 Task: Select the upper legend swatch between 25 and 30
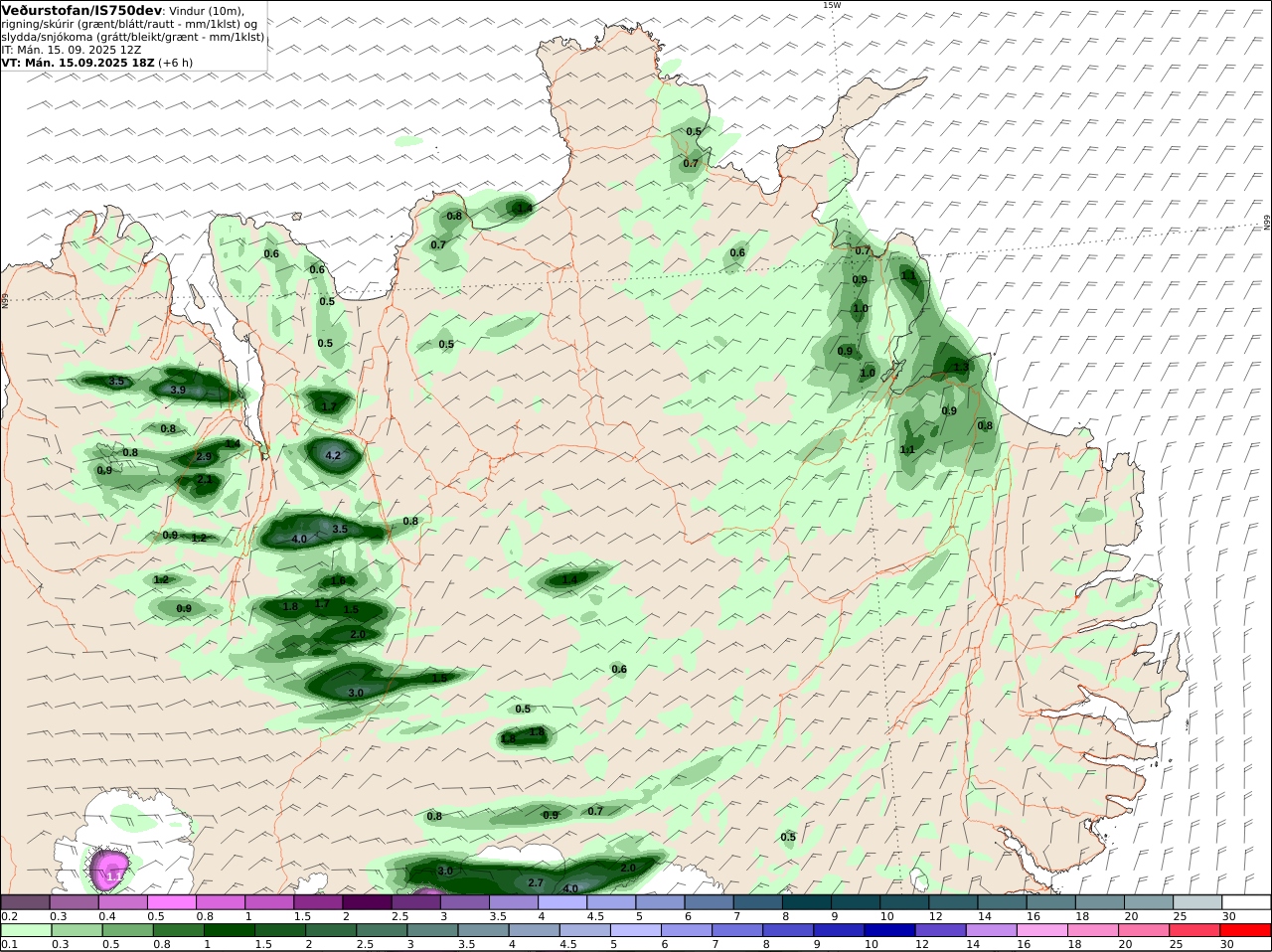click(1198, 901)
